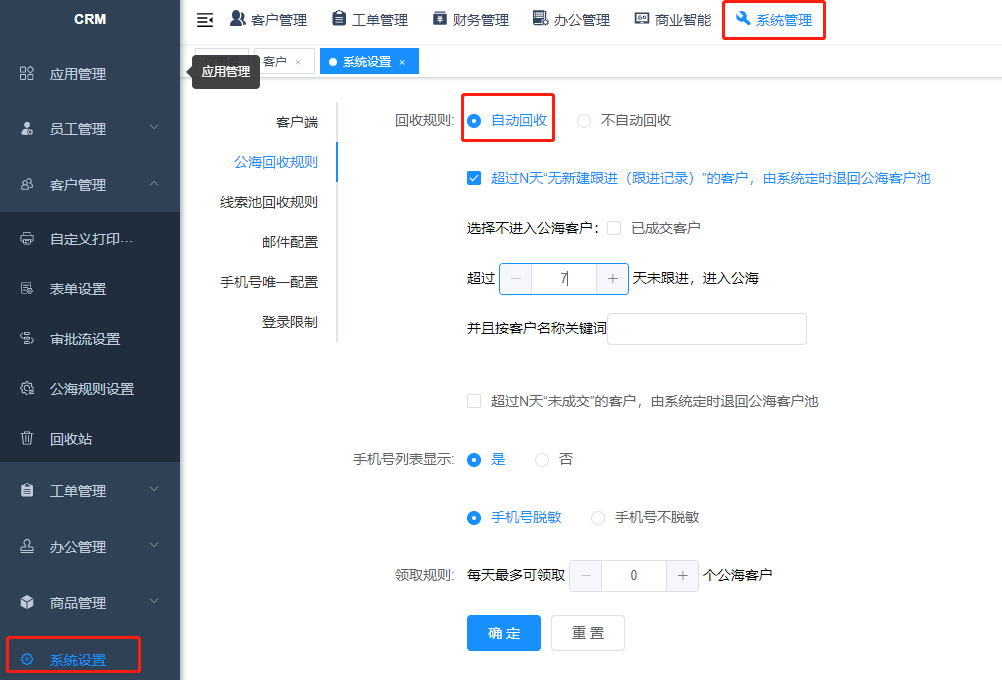Choose the 手机号不脱敏 radio button

(598, 518)
